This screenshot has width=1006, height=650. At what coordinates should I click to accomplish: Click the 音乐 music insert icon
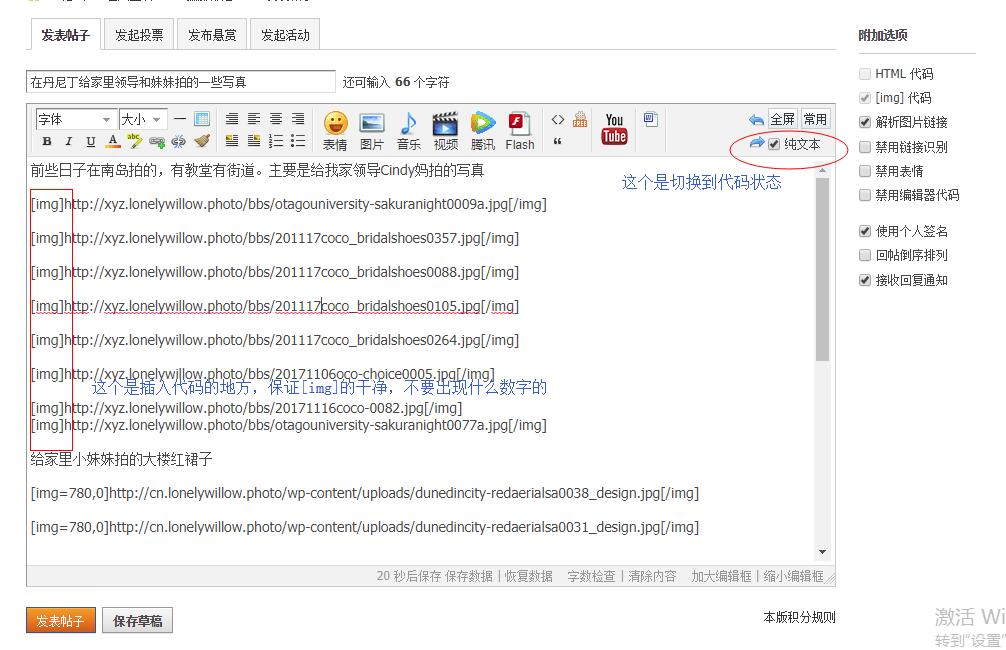[408, 130]
